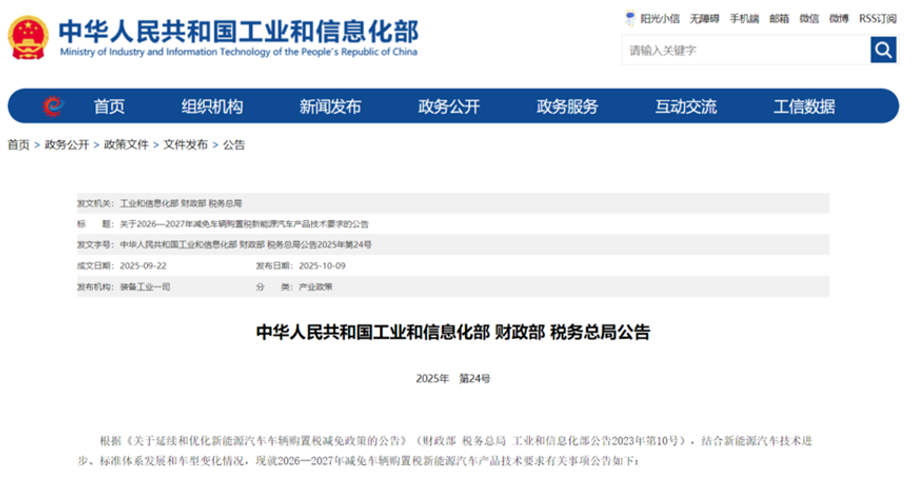The height and width of the screenshot is (498, 924).
Task: Click the 邮箱 mailbox link
Action: pos(779,18)
